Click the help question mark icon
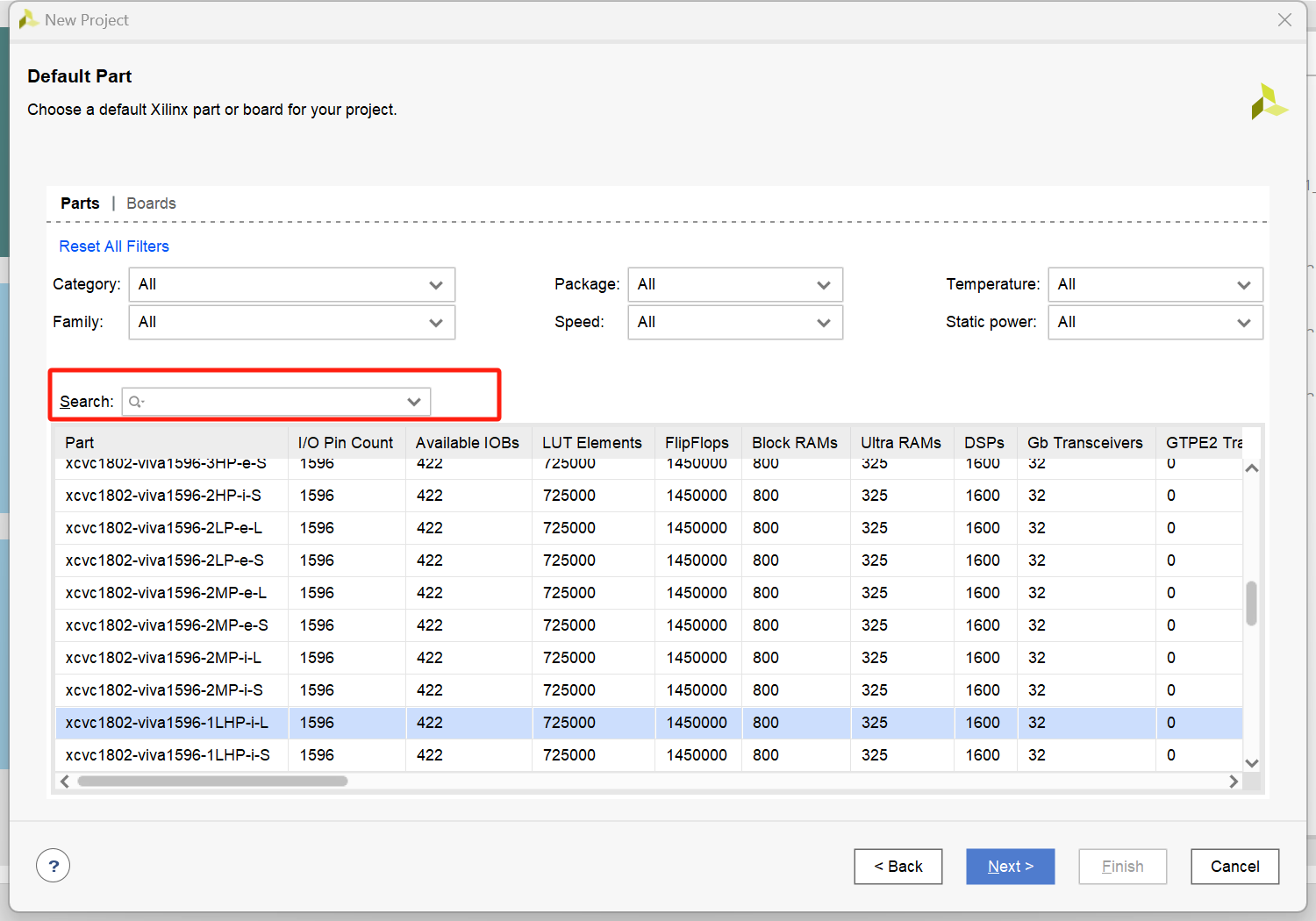This screenshot has height=921, width=1316. pyautogui.click(x=53, y=866)
